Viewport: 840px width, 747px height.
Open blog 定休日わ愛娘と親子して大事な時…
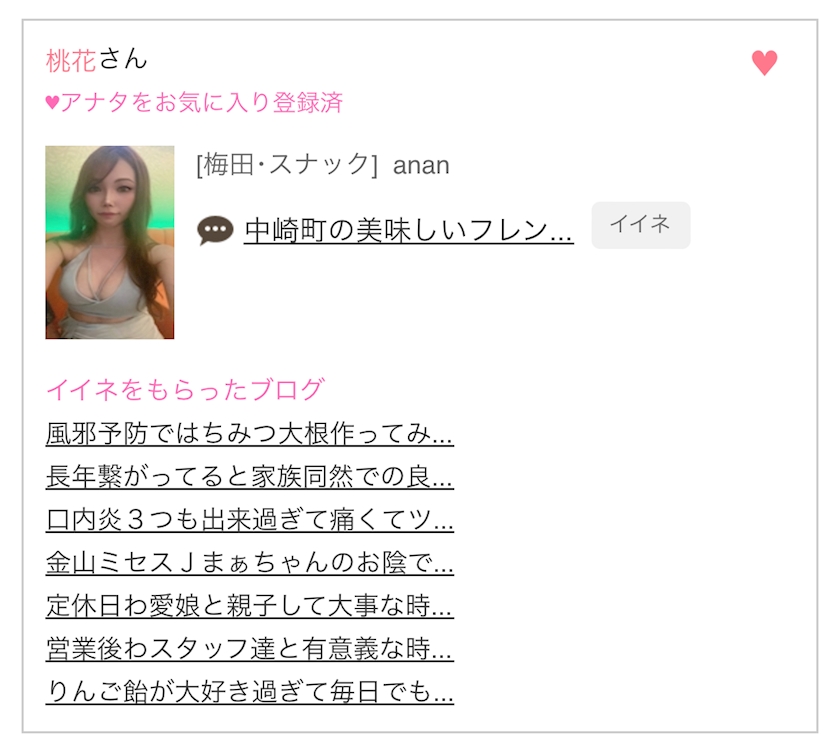250,606
